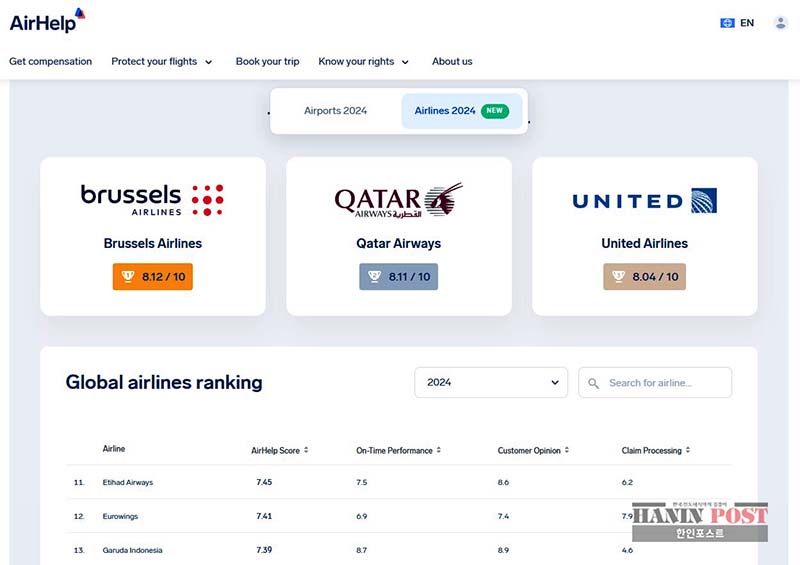The image size is (800, 565).
Task: Open the 2024 year dropdown
Action: point(491,383)
